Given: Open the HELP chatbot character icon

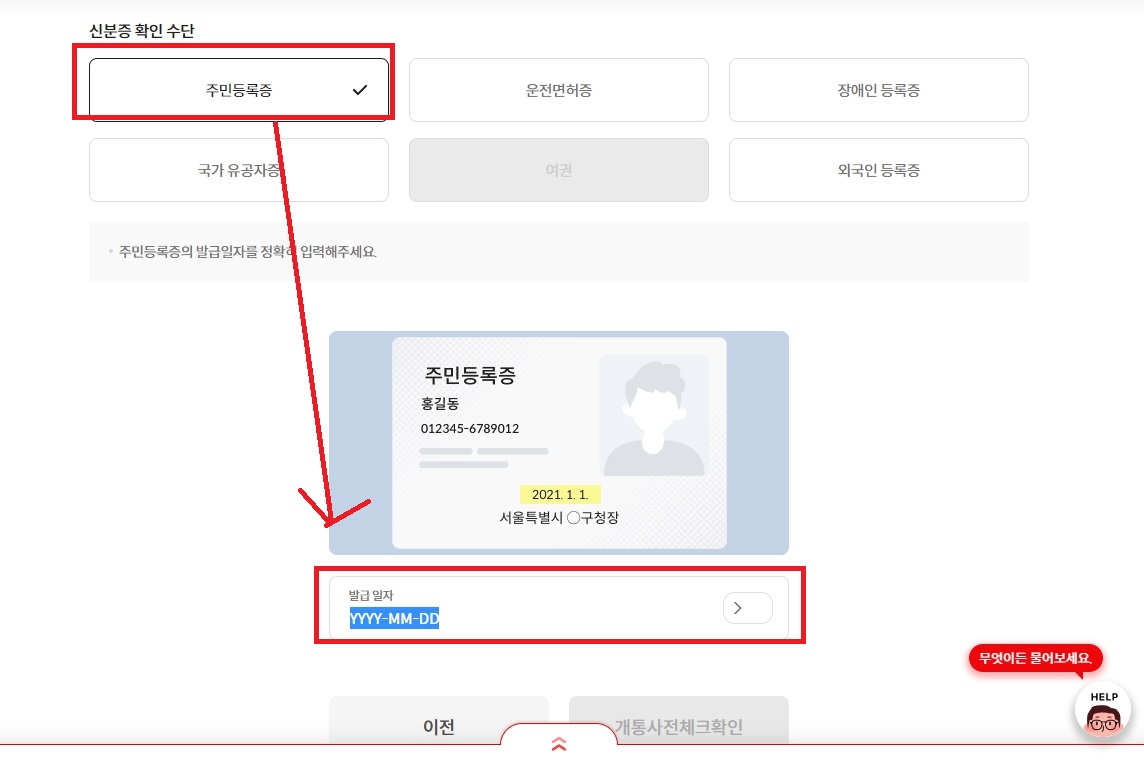Looking at the screenshot, I should [1103, 710].
